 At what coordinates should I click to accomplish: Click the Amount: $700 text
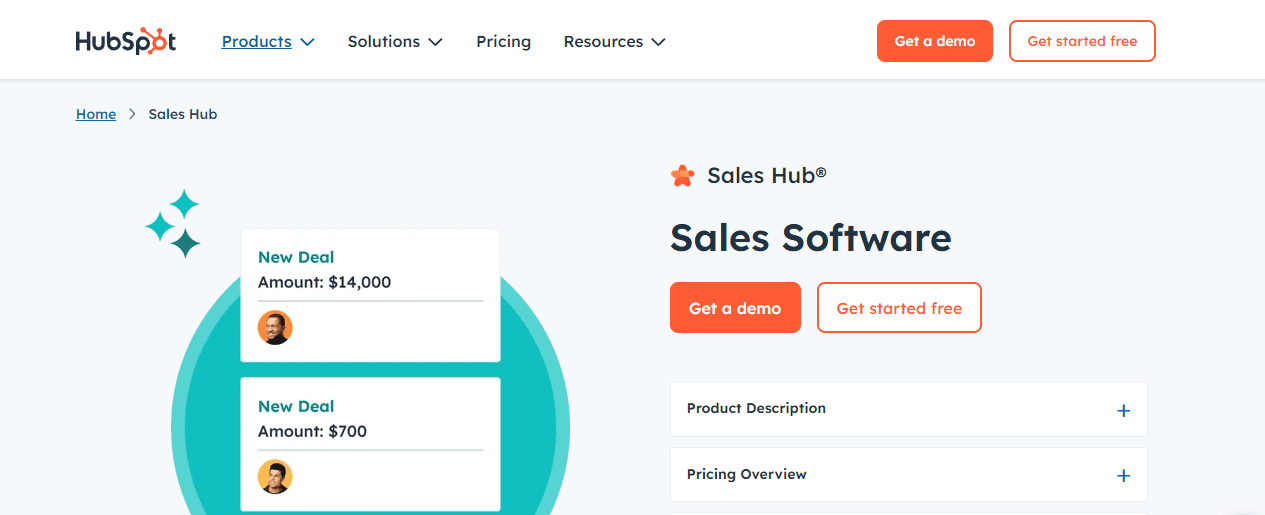click(x=312, y=432)
